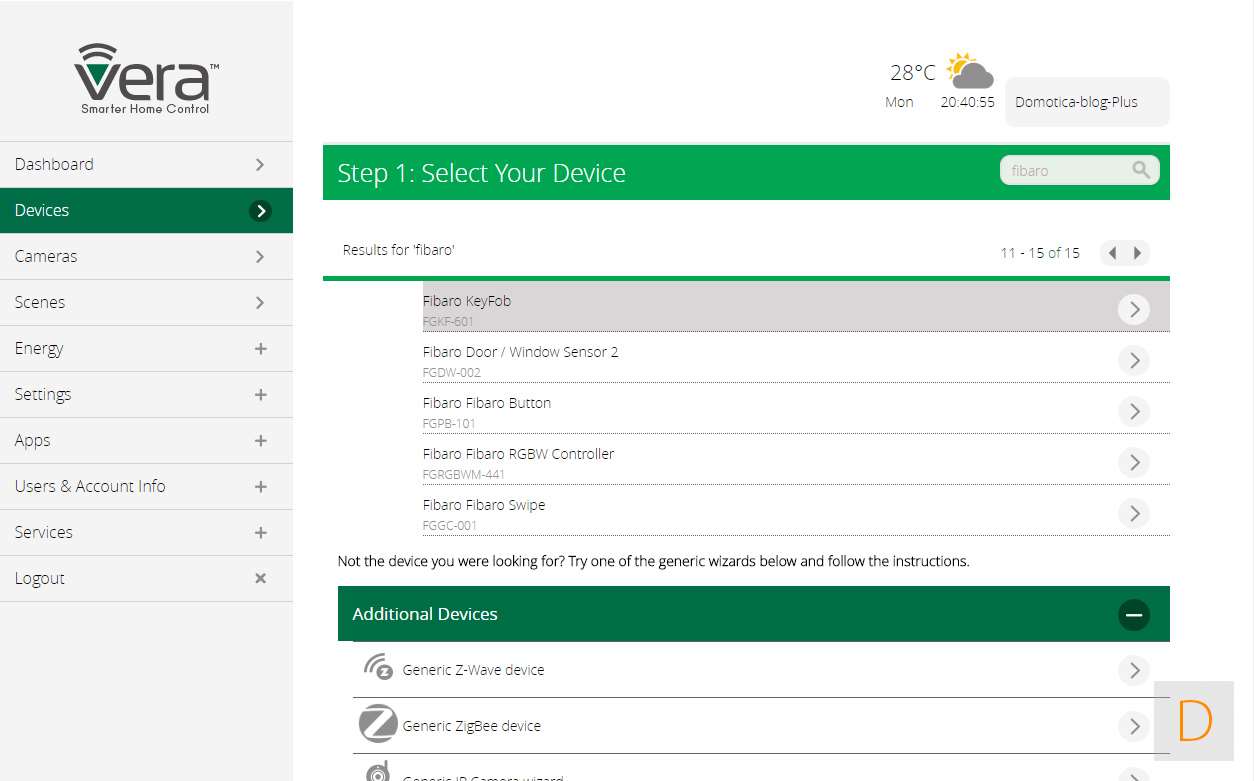1254x781 pixels.
Task: Collapse the Additional Devices section
Action: point(1133,614)
